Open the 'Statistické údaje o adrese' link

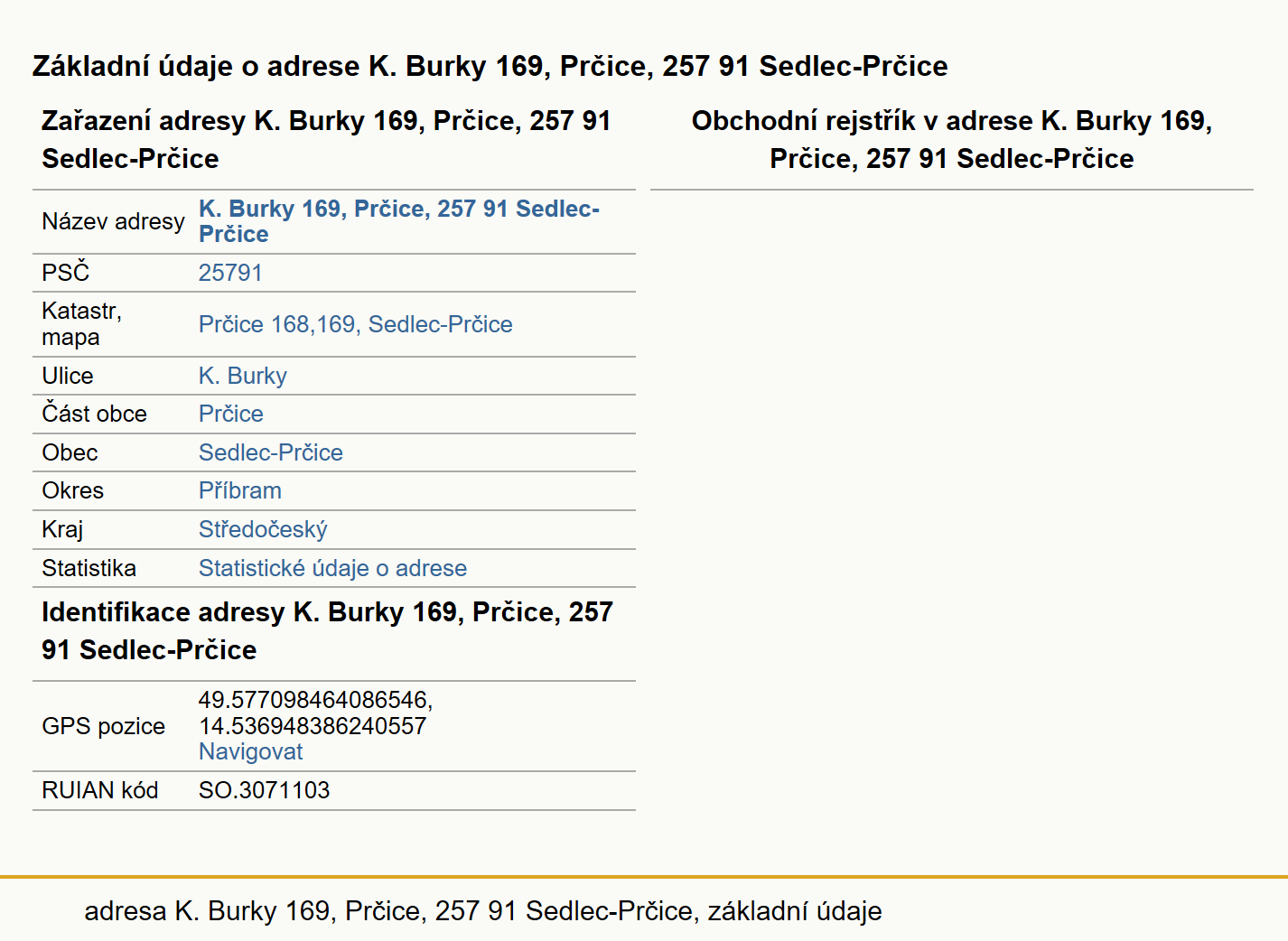tap(332, 568)
